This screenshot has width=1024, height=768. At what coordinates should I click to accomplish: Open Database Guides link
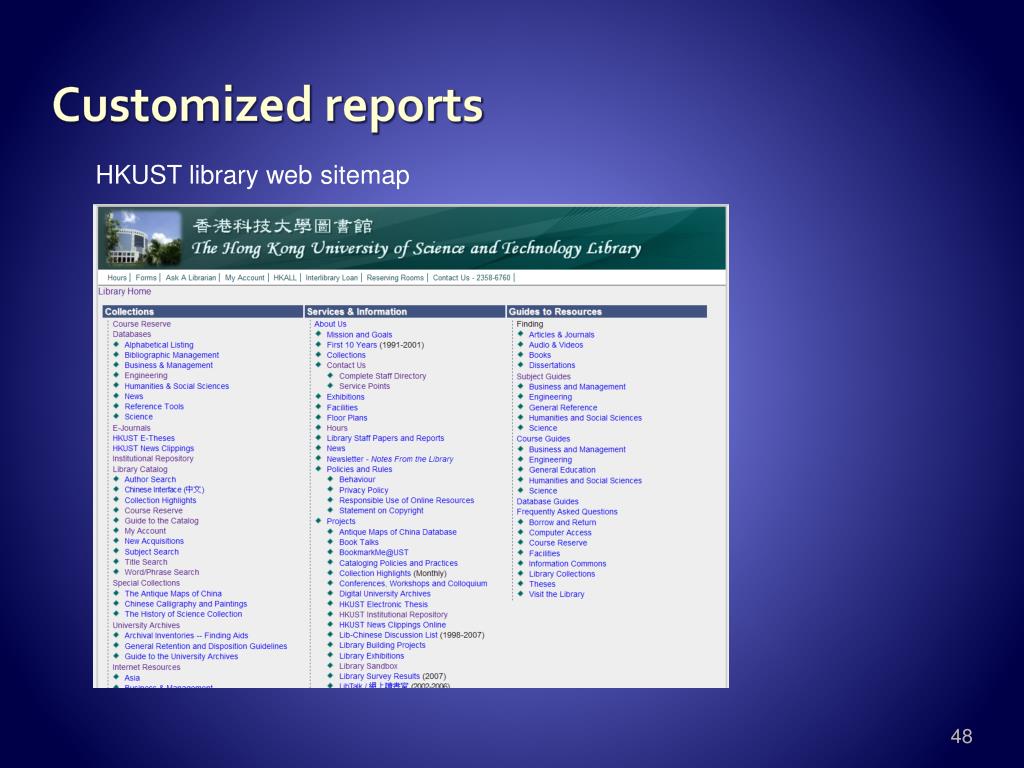547,502
